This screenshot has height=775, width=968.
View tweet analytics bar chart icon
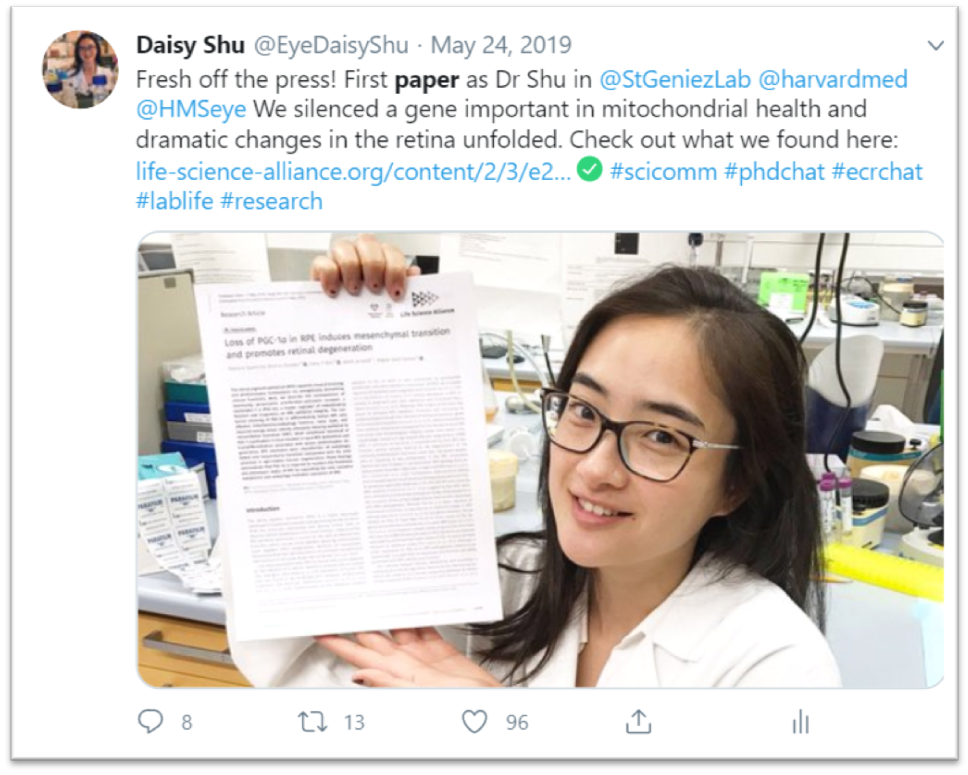tap(800, 721)
